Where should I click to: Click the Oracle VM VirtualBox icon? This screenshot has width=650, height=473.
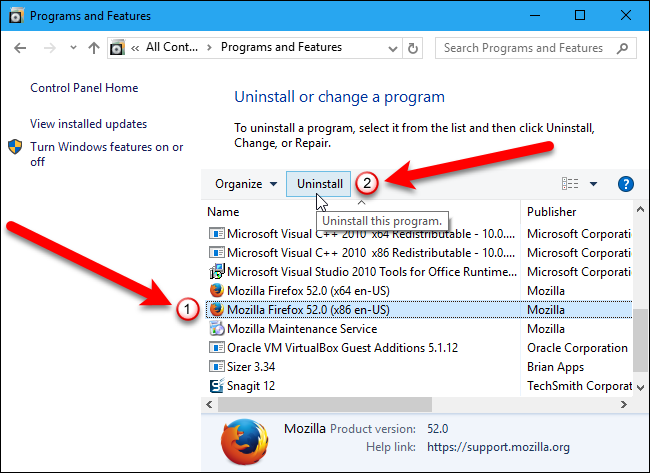tap(216, 347)
